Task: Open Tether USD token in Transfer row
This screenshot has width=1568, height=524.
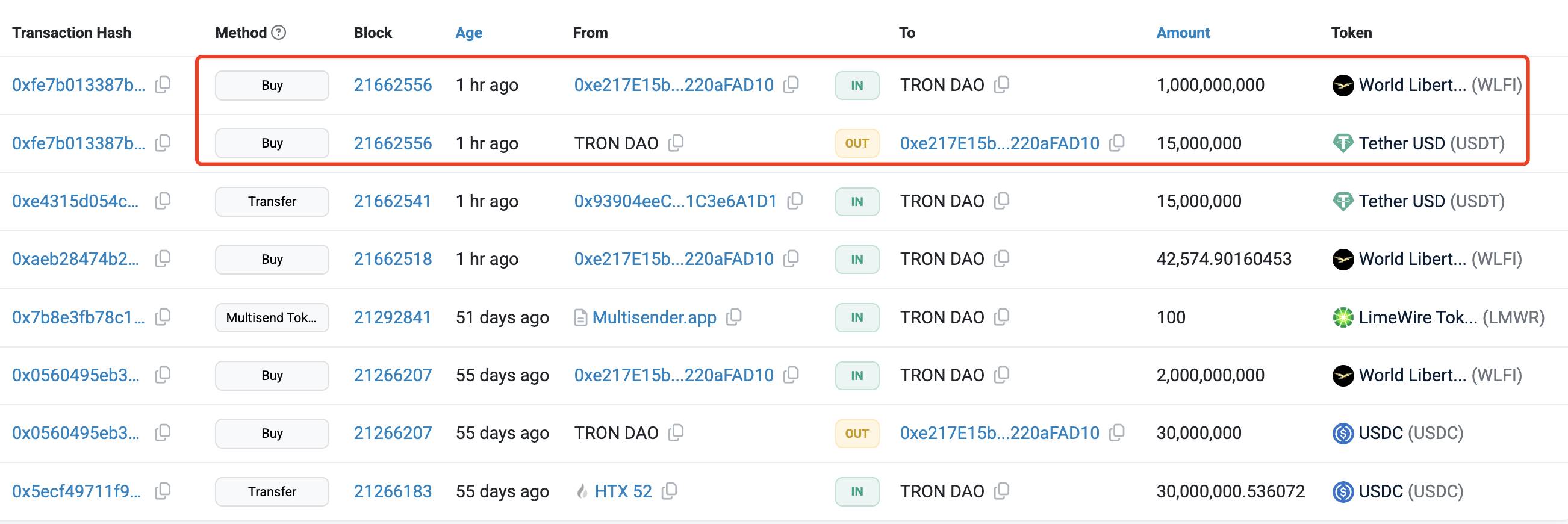Action: point(1432,201)
